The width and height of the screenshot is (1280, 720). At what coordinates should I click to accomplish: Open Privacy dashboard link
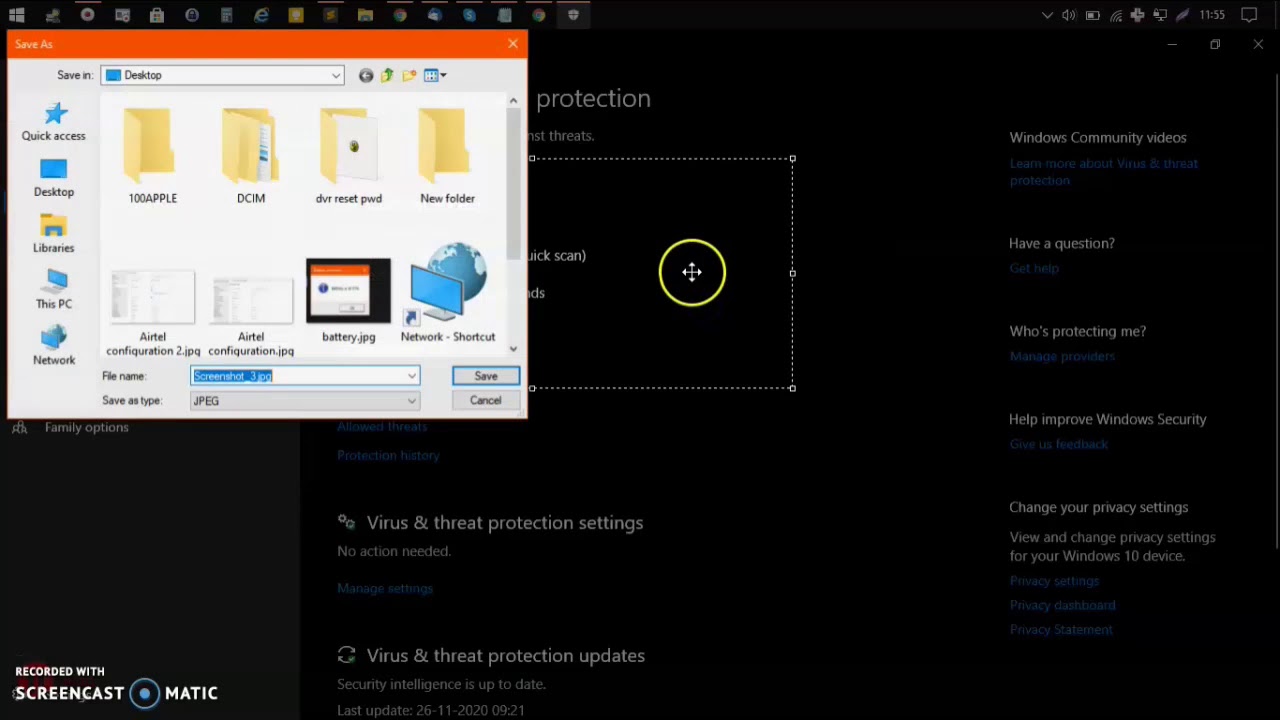[x=1062, y=605]
